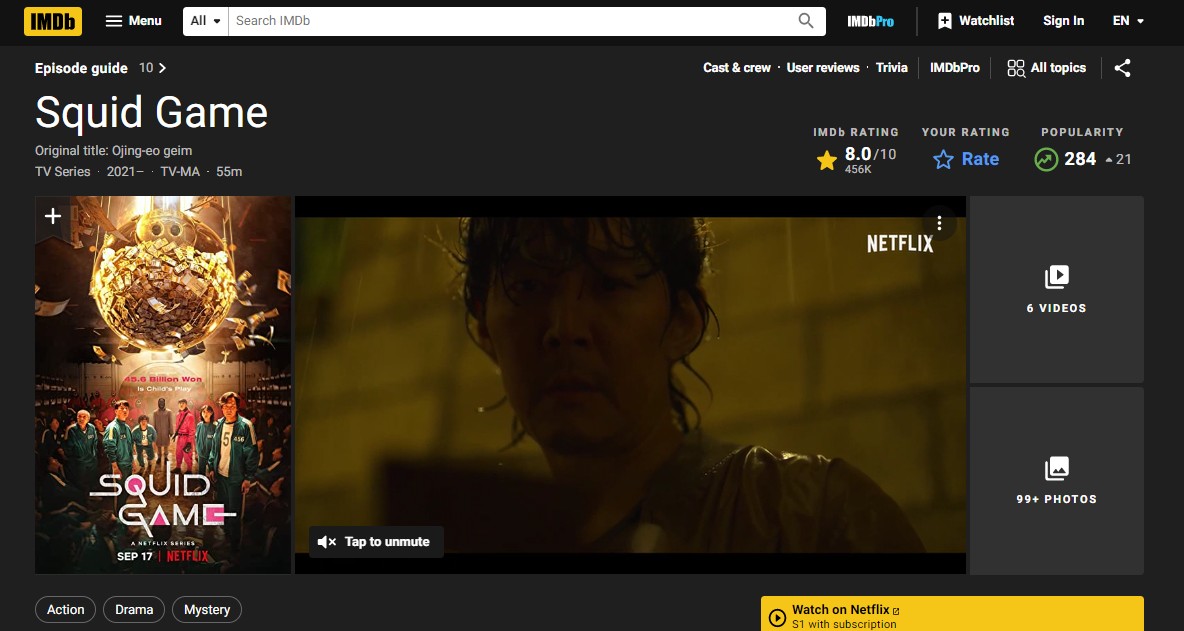Viewport: 1184px width, 631px height.
Task: Open Watchlist from the header
Action: 976,21
